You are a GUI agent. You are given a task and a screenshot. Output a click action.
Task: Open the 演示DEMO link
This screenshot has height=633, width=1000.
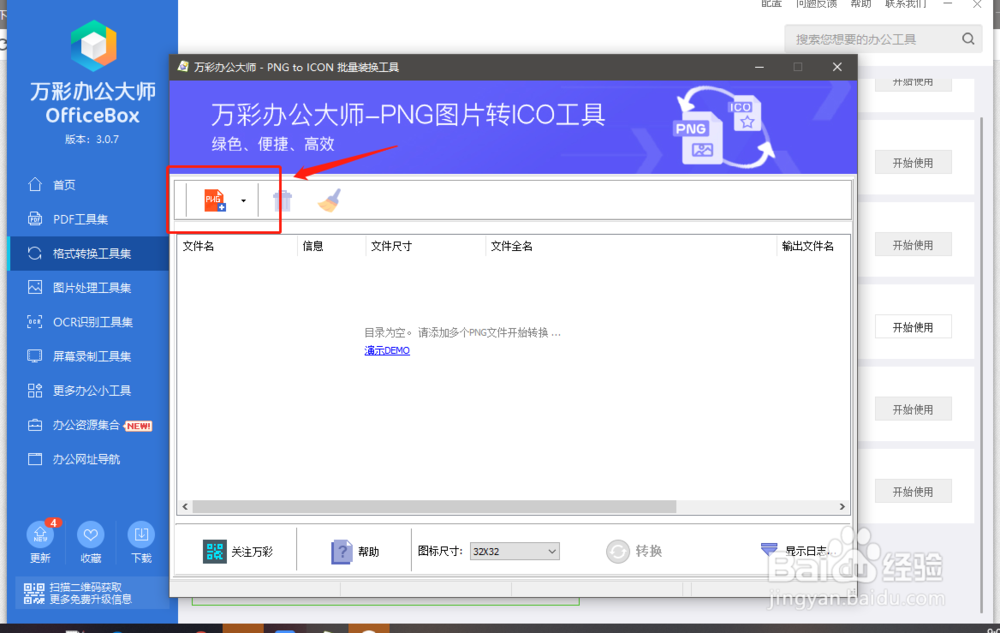[x=387, y=351]
